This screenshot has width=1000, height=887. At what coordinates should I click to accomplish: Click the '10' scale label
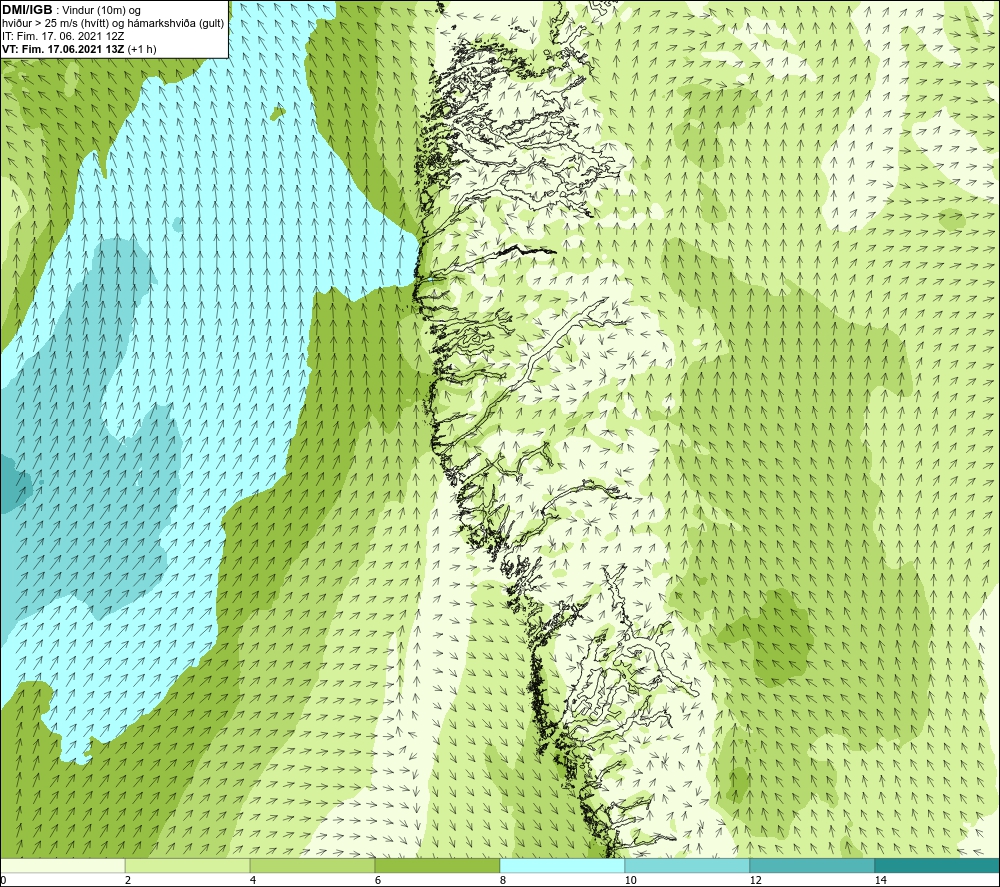pos(630,880)
